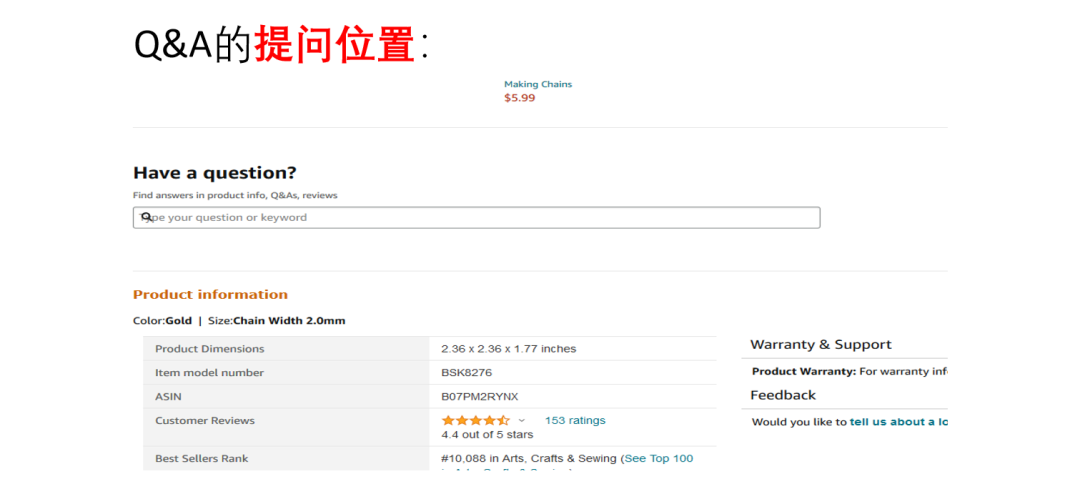The width and height of the screenshot is (1080, 499).
Task: Click the Product Warranty bold text
Action: pyautogui.click(x=803, y=372)
